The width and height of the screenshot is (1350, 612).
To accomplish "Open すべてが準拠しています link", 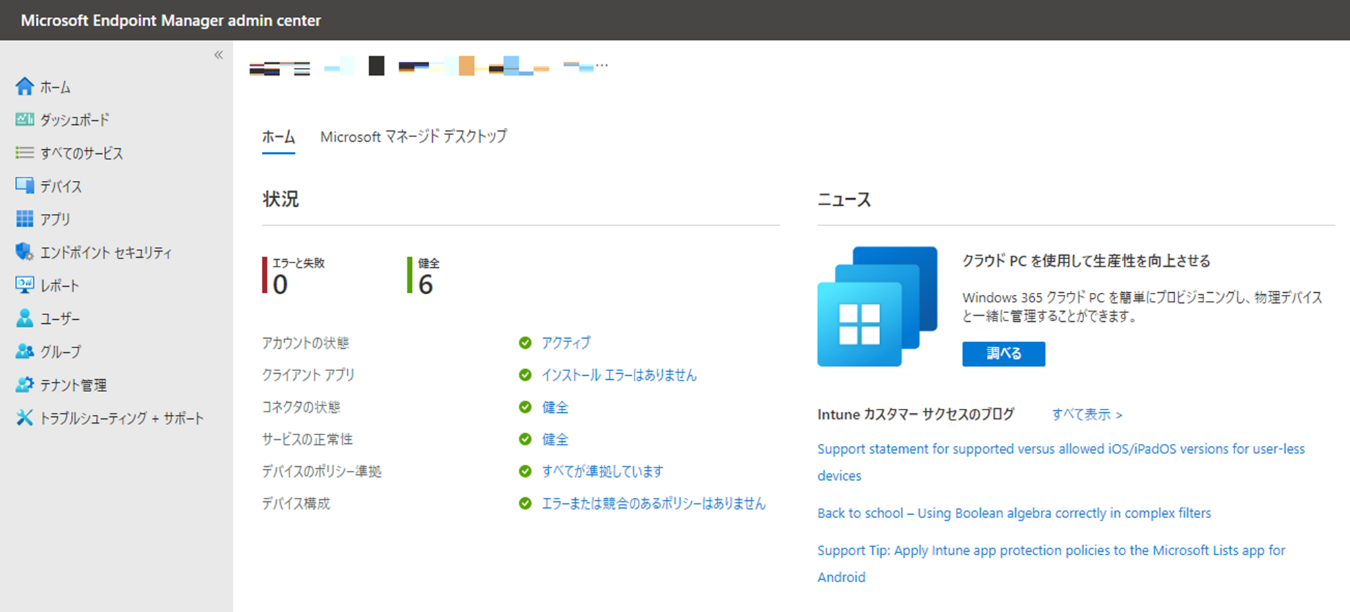I will tap(602, 471).
